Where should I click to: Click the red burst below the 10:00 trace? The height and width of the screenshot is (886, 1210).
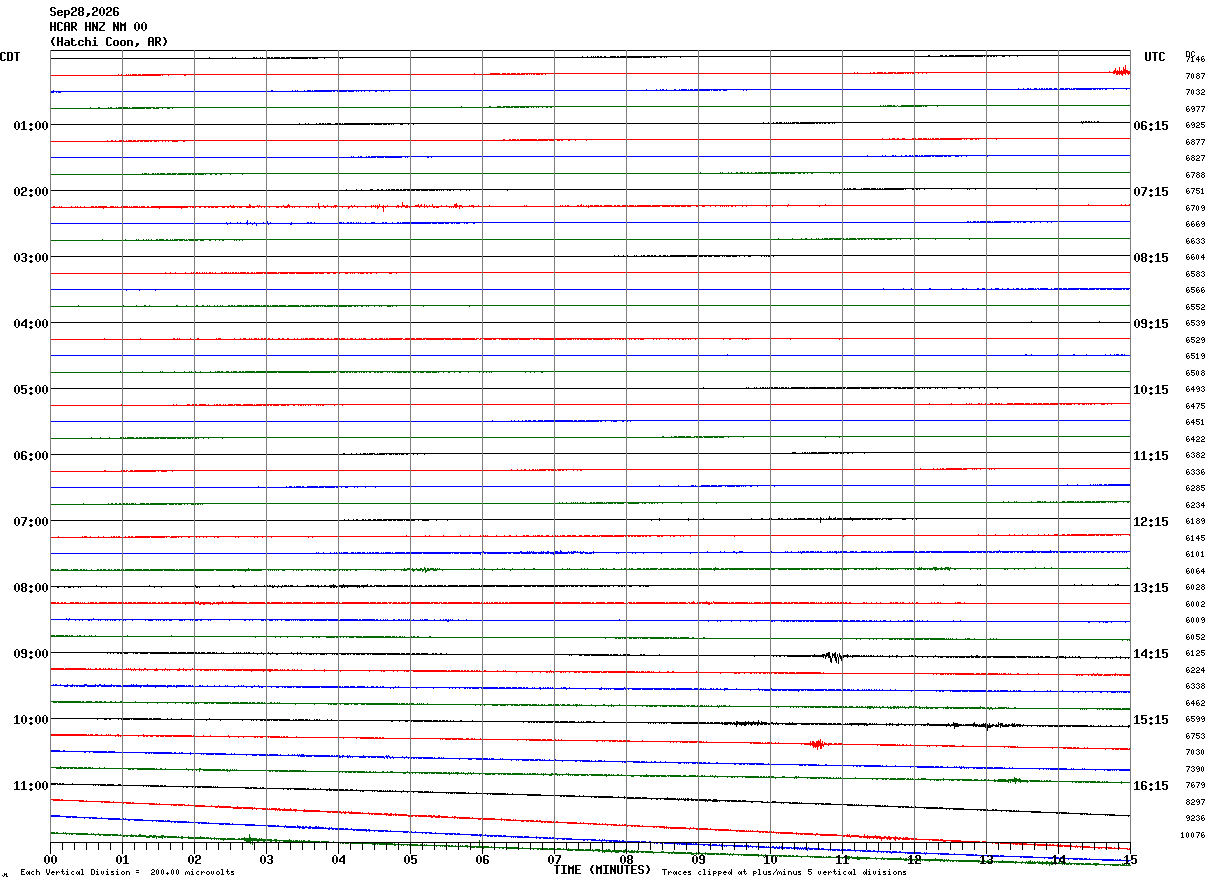pos(818,743)
